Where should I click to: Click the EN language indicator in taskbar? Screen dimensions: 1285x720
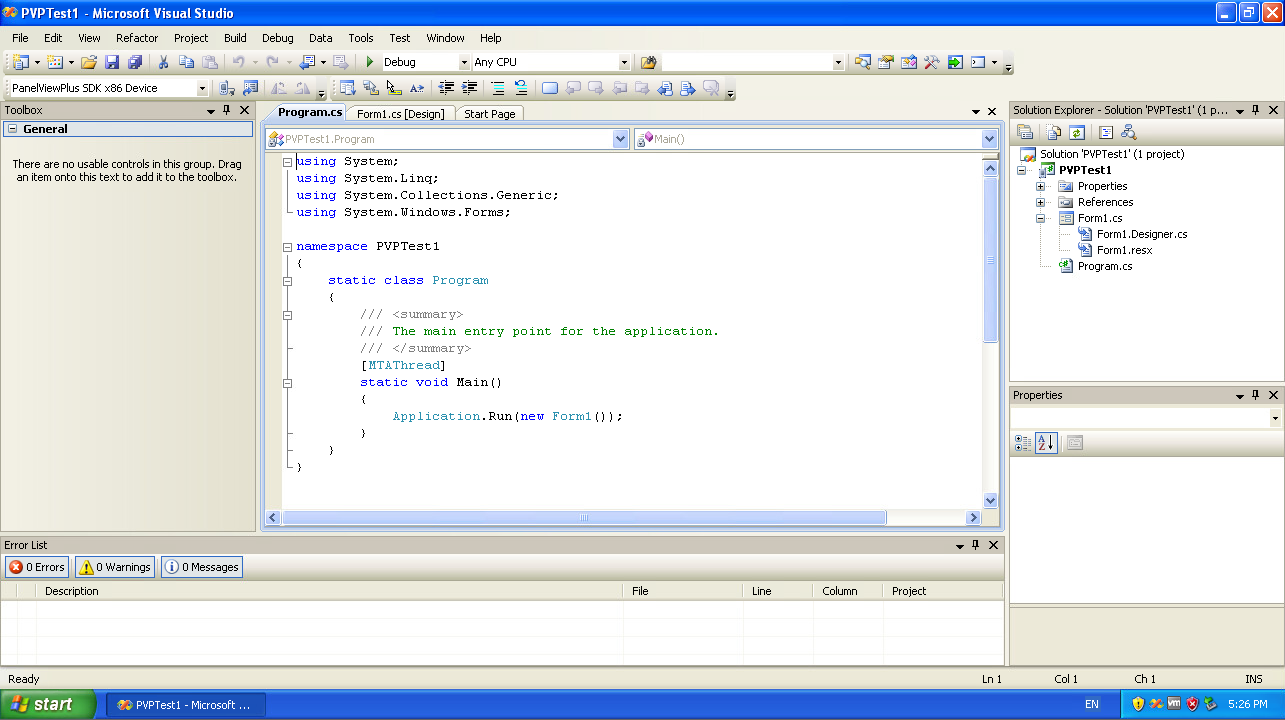coord(1091,704)
